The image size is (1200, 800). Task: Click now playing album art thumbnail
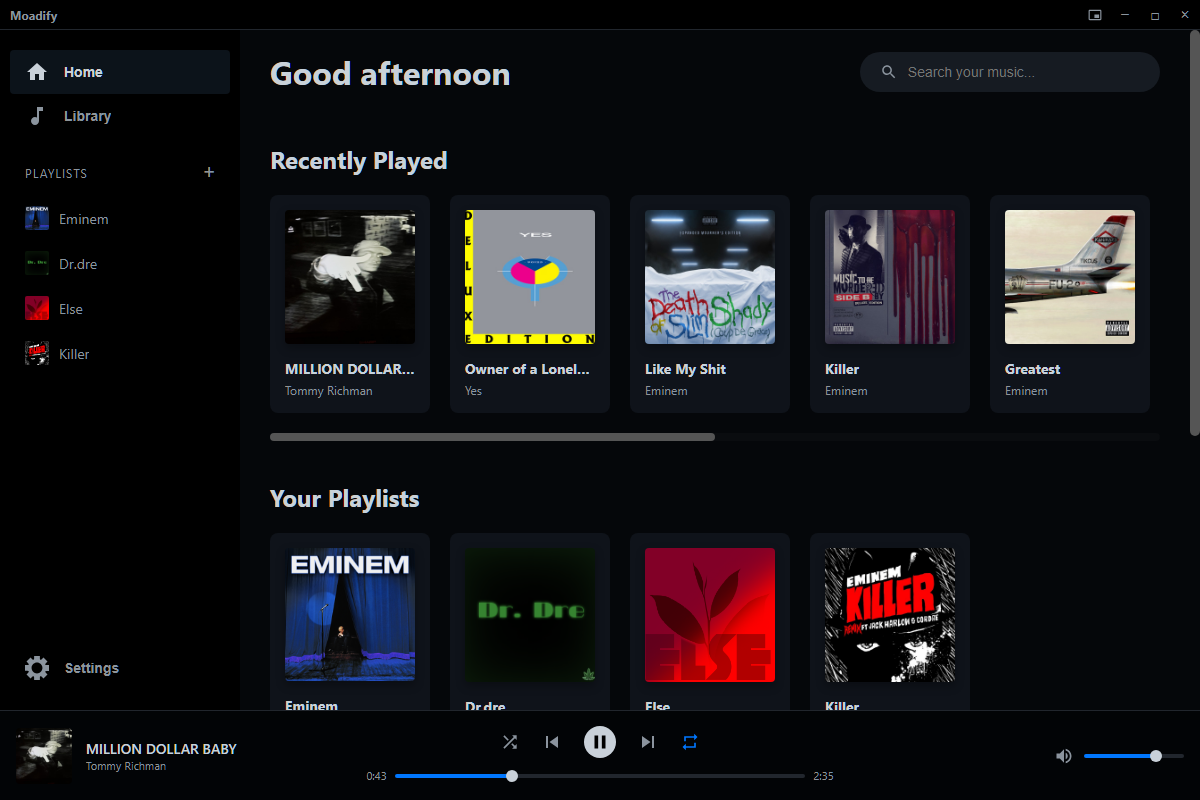(44, 756)
